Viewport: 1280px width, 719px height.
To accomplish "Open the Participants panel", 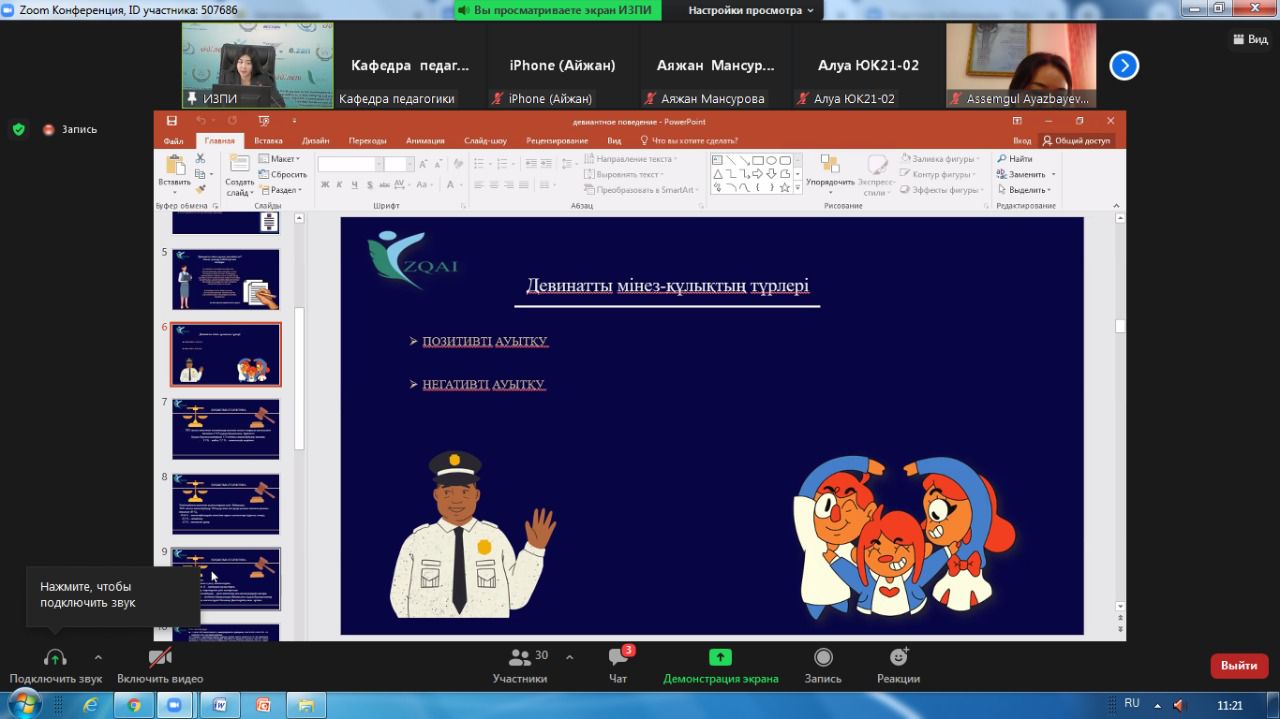I will click(520, 665).
